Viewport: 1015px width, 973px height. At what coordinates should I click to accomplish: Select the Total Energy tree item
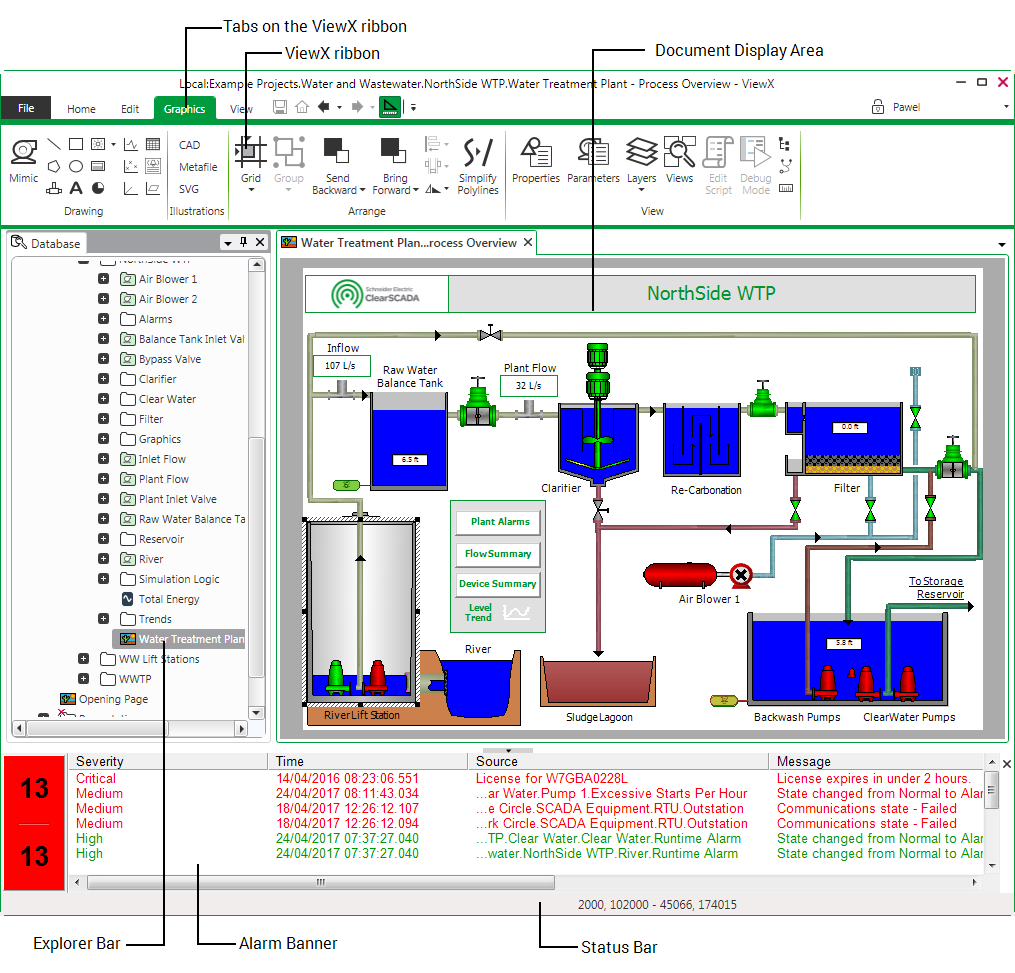[168, 599]
